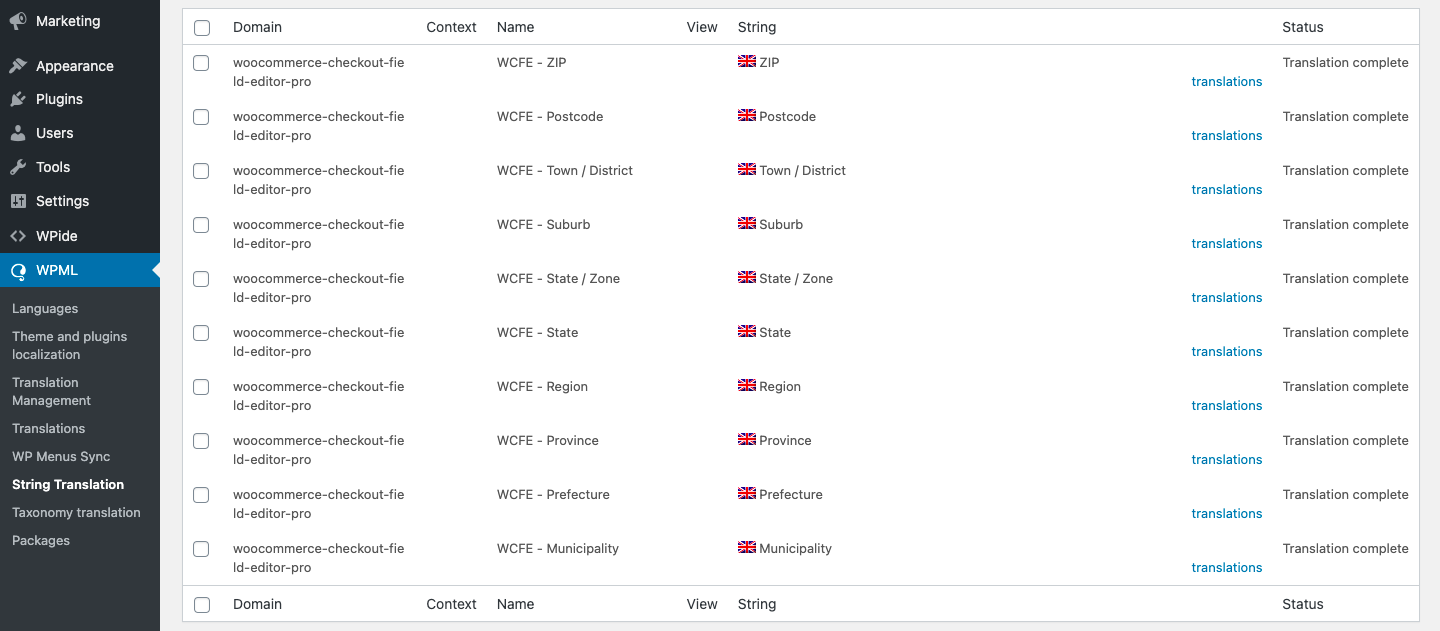Click the WPide code brackets icon
The height and width of the screenshot is (631, 1440).
point(18,236)
